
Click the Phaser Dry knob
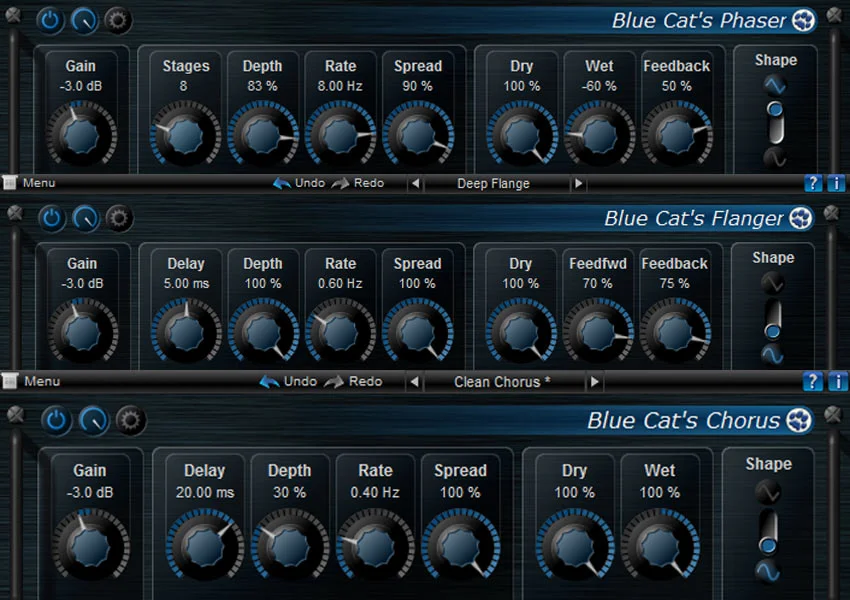521,134
